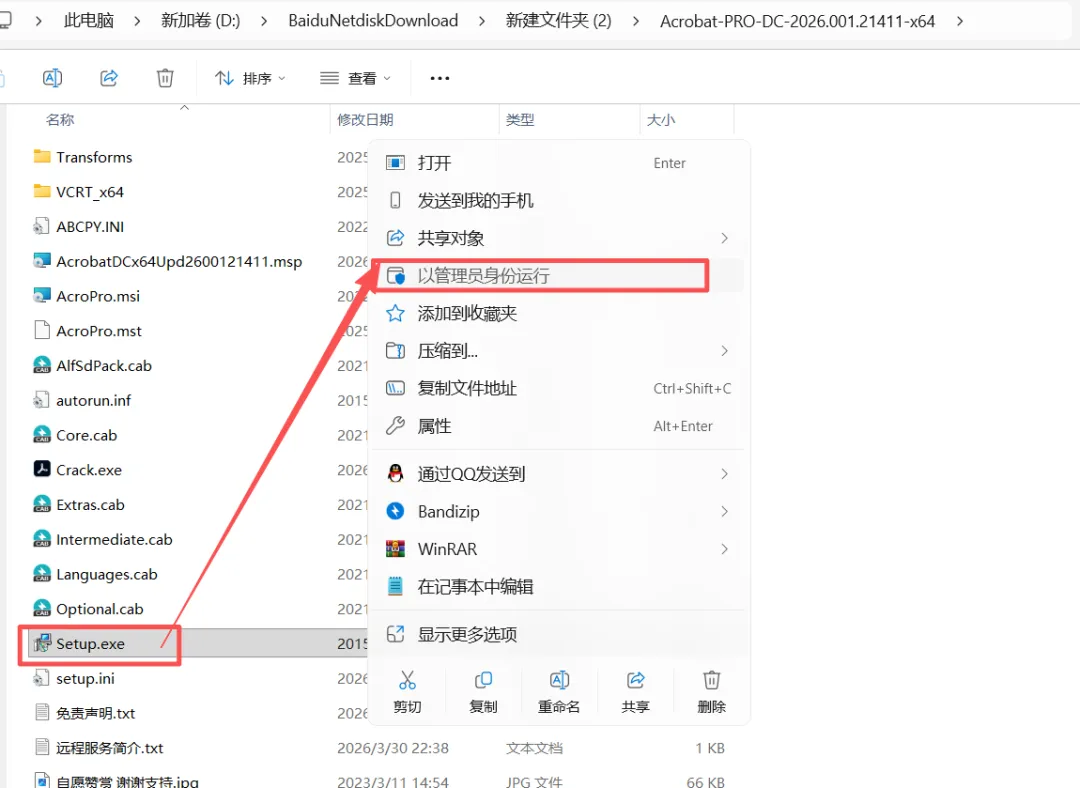This screenshot has width=1080, height=788.
Task: Click 此电脑 in the address bar
Action: [89, 21]
